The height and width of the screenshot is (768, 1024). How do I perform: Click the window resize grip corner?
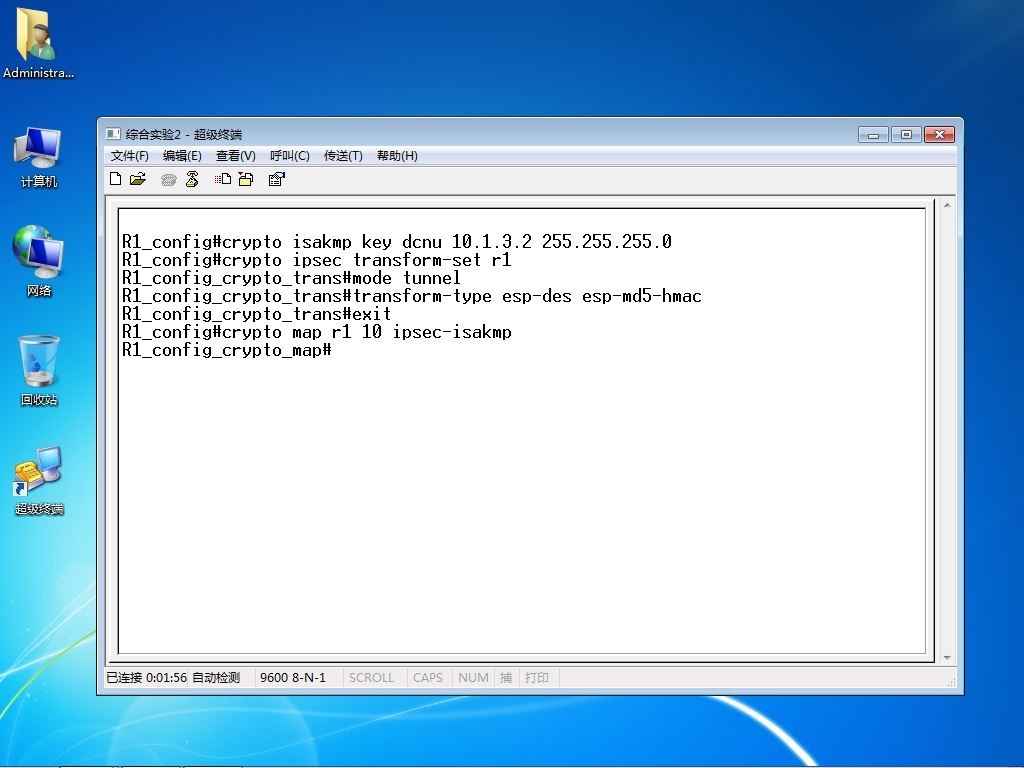click(x=952, y=682)
